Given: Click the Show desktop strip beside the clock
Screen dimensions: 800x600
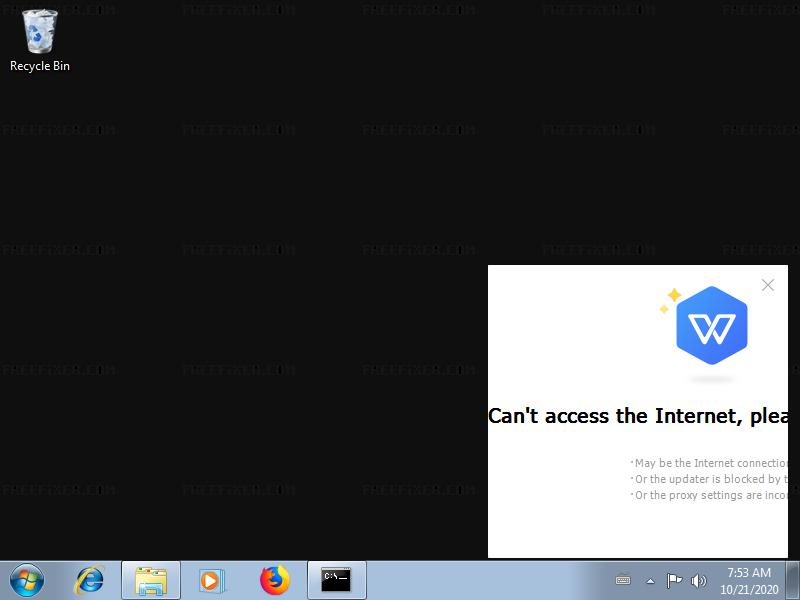Looking at the screenshot, I should point(792,580).
